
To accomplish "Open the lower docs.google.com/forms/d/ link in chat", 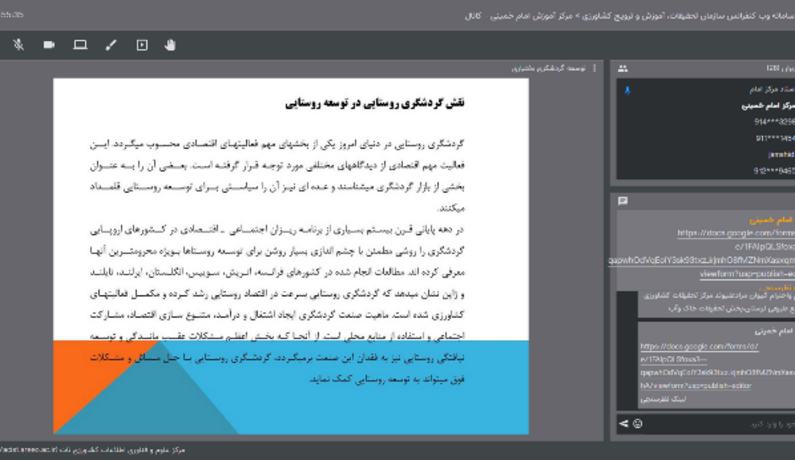I will [x=699, y=346].
